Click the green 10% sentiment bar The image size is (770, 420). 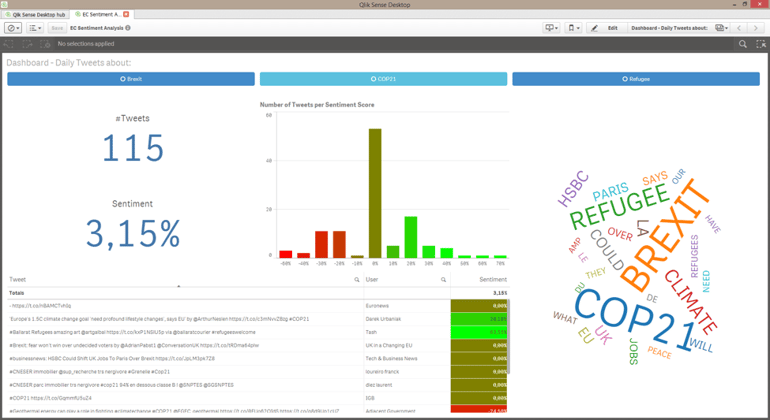393,252
